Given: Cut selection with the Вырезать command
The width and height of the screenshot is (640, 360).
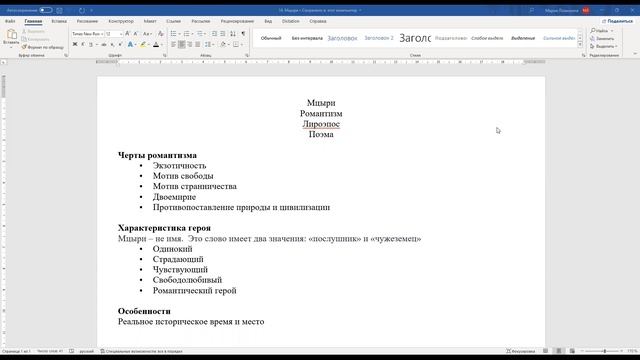Looking at the screenshot, I should click(33, 31).
